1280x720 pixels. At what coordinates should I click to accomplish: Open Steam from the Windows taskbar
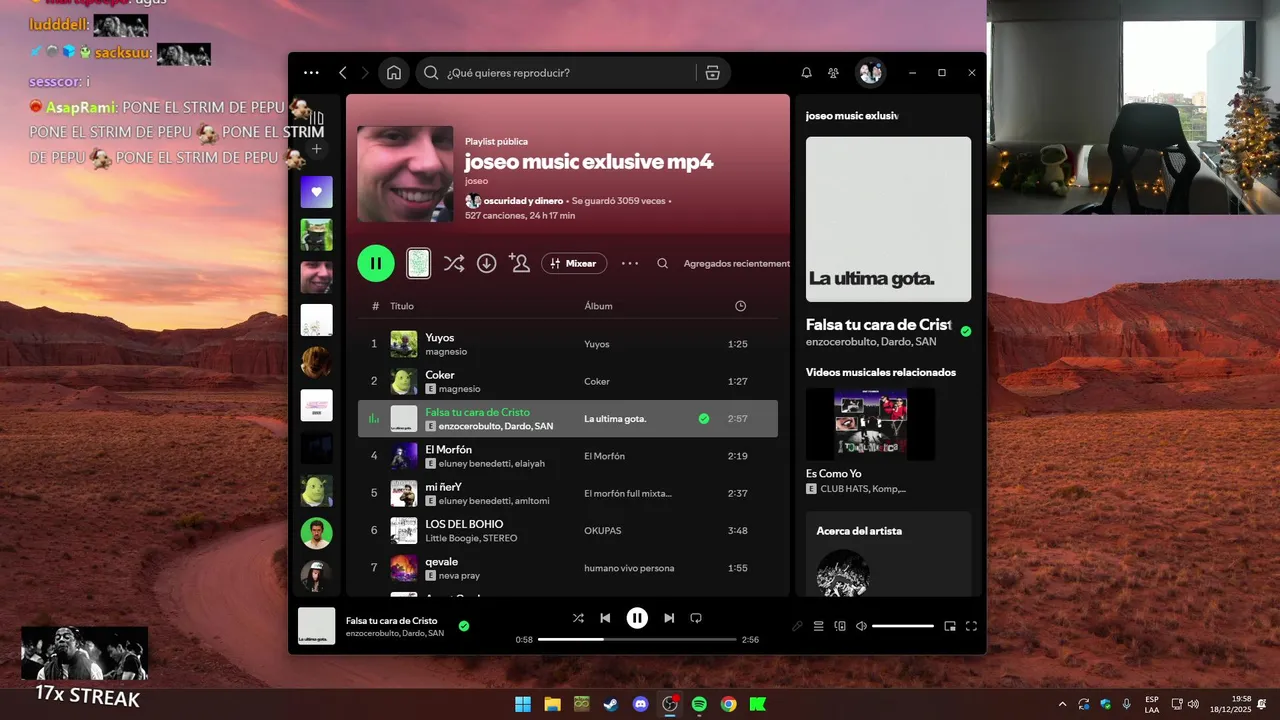(610, 704)
